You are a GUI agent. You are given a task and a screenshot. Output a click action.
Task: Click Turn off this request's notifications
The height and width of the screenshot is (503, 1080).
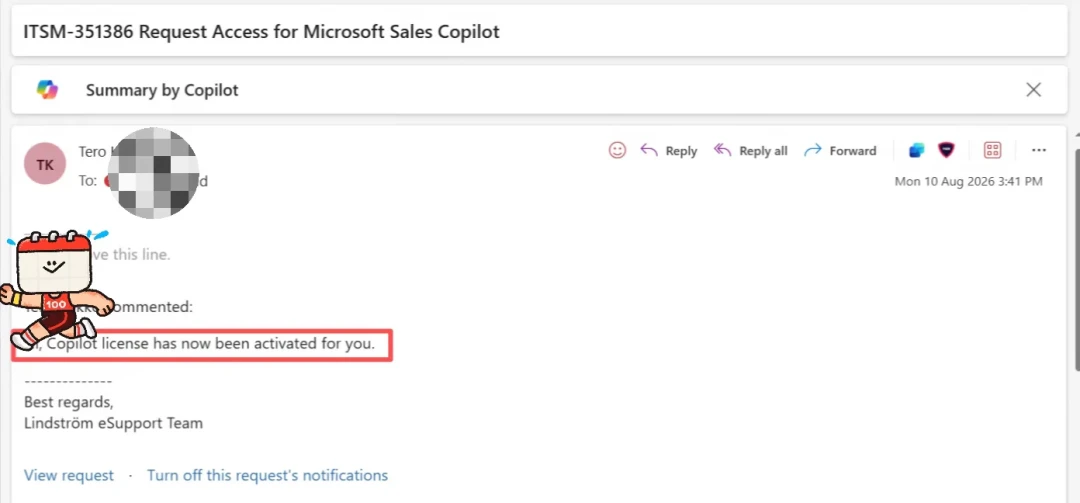click(x=267, y=475)
